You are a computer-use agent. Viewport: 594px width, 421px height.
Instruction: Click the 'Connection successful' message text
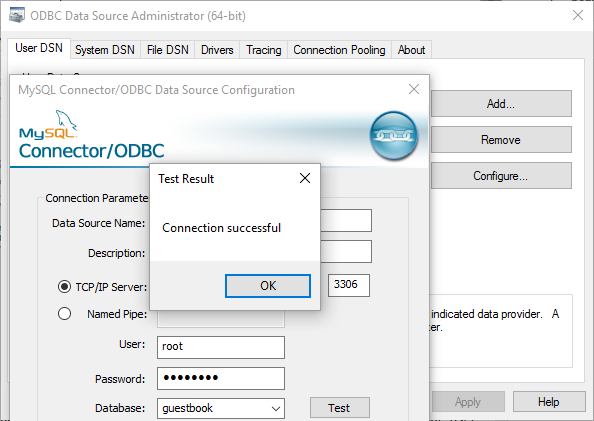(222, 228)
